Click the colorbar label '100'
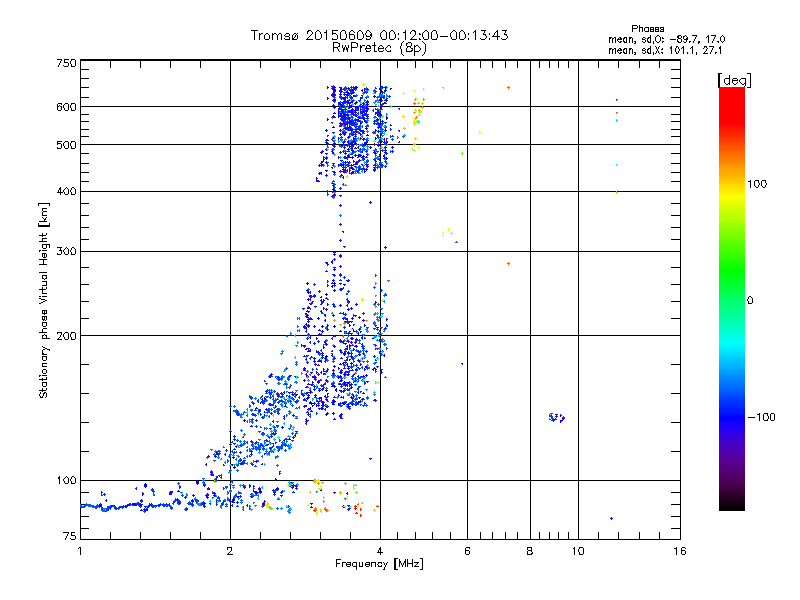The height and width of the screenshot is (600, 800). [757, 184]
